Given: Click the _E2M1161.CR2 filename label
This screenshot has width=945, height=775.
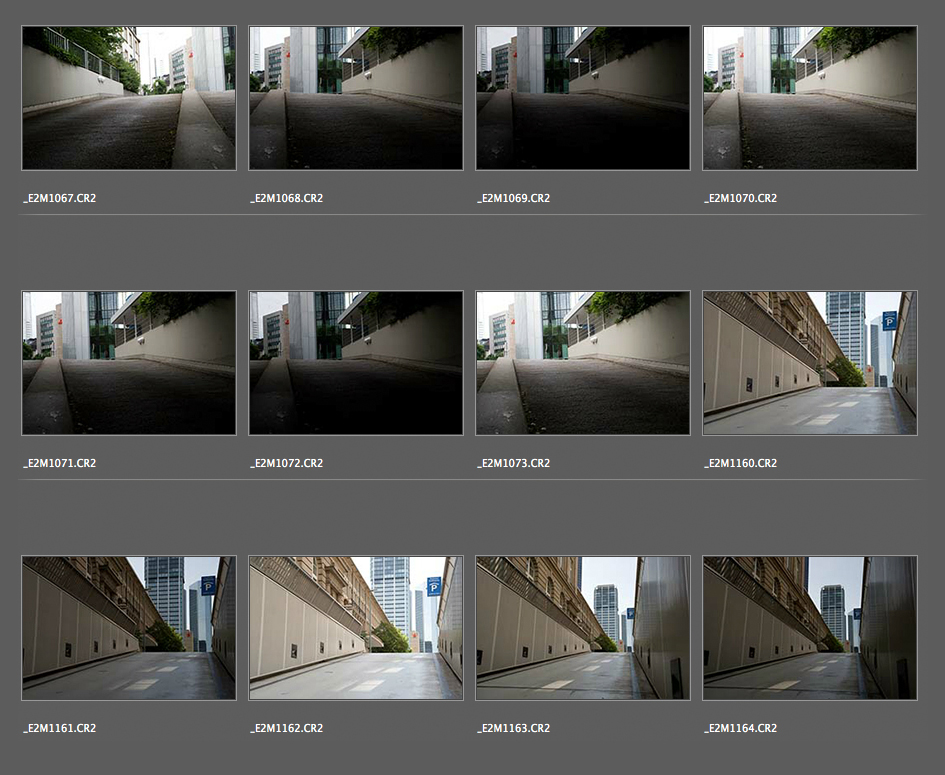Looking at the screenshot, I should point(60,728).
